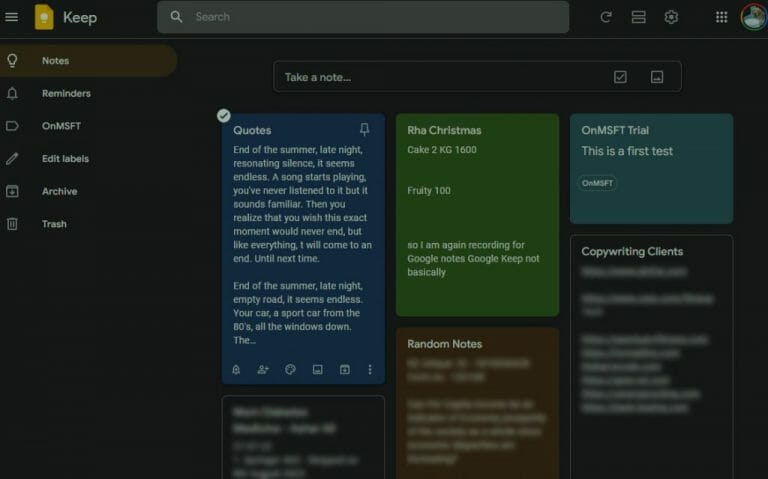Switch to list view layout icon

point(638,17)
